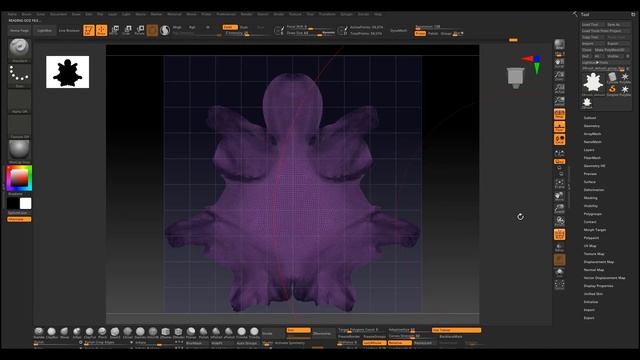The height and width of the screenshot is (360, 640).
Task: Expand the Vector Displacement Map sub-palette
Action: click(x=604, y=278)
